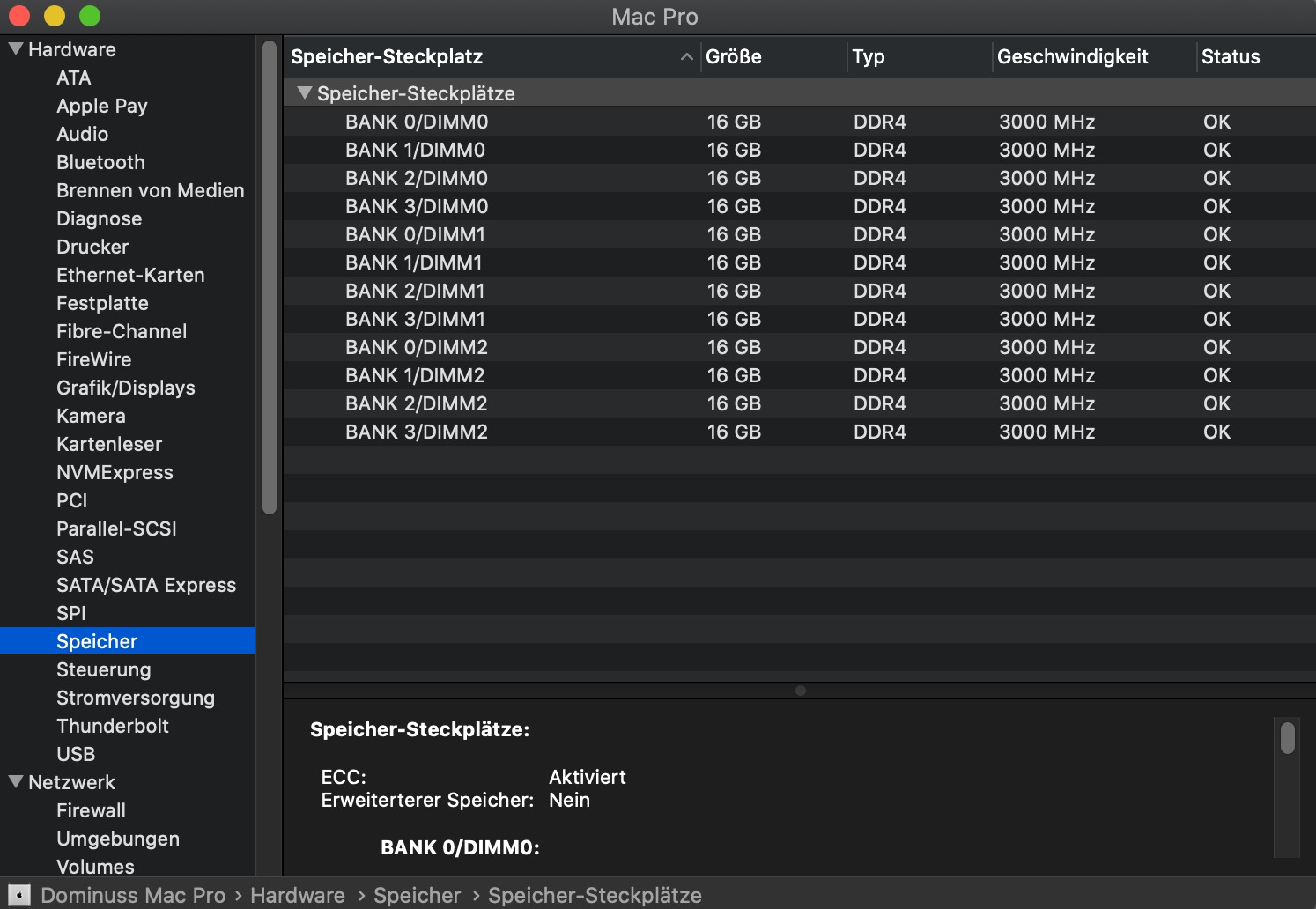Select the BANK 2/DIMM1 row
The height and width of the screenshot is (909, 1316).
coord(800,291)
